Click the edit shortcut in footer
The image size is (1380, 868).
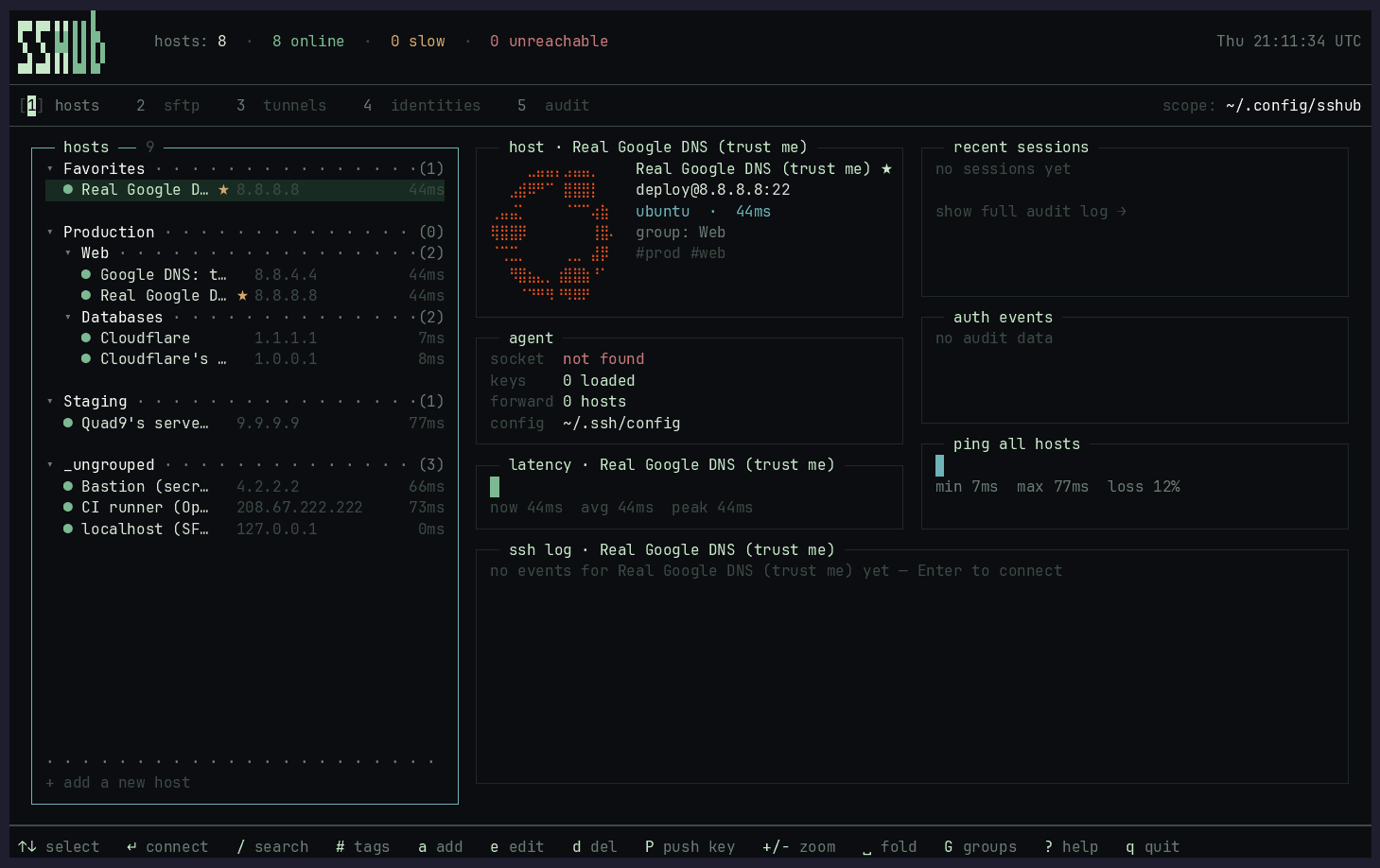[x=517, y=847]
